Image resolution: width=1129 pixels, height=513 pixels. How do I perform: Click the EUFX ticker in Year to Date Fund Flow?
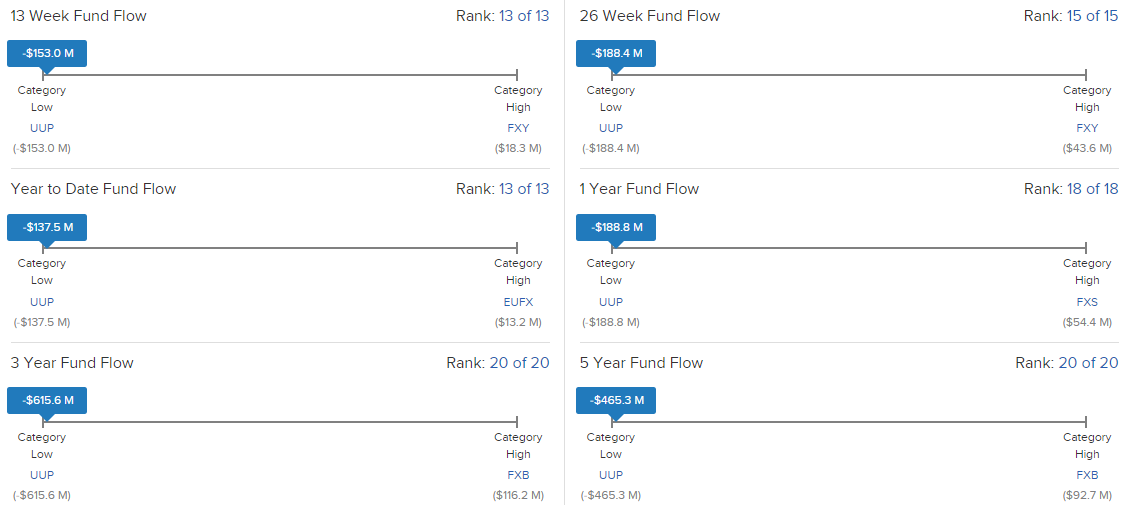coord(518,302)
